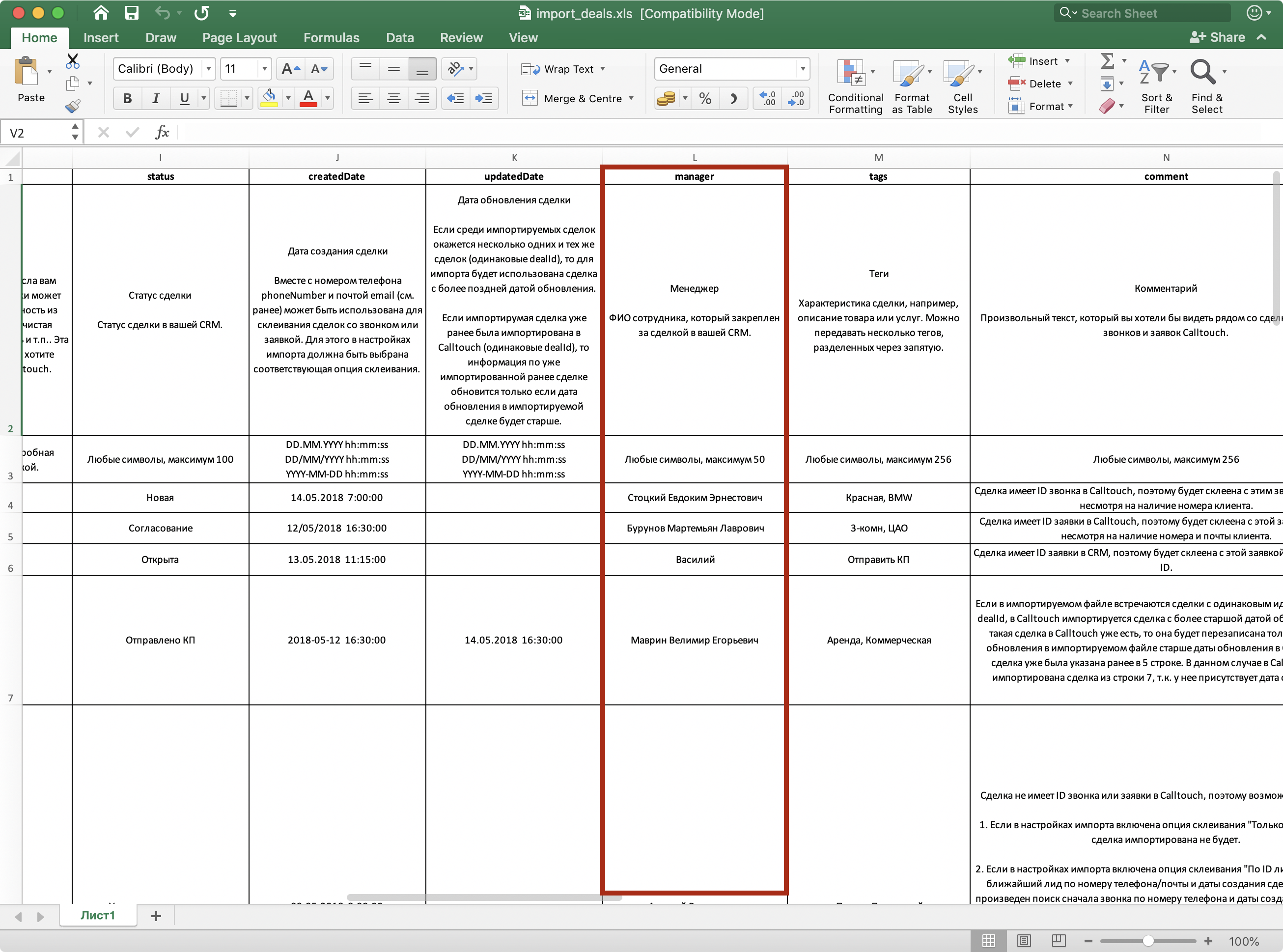Open Conditional Formatting menu
The image size is (1283, 952).
tap(856, 86)
